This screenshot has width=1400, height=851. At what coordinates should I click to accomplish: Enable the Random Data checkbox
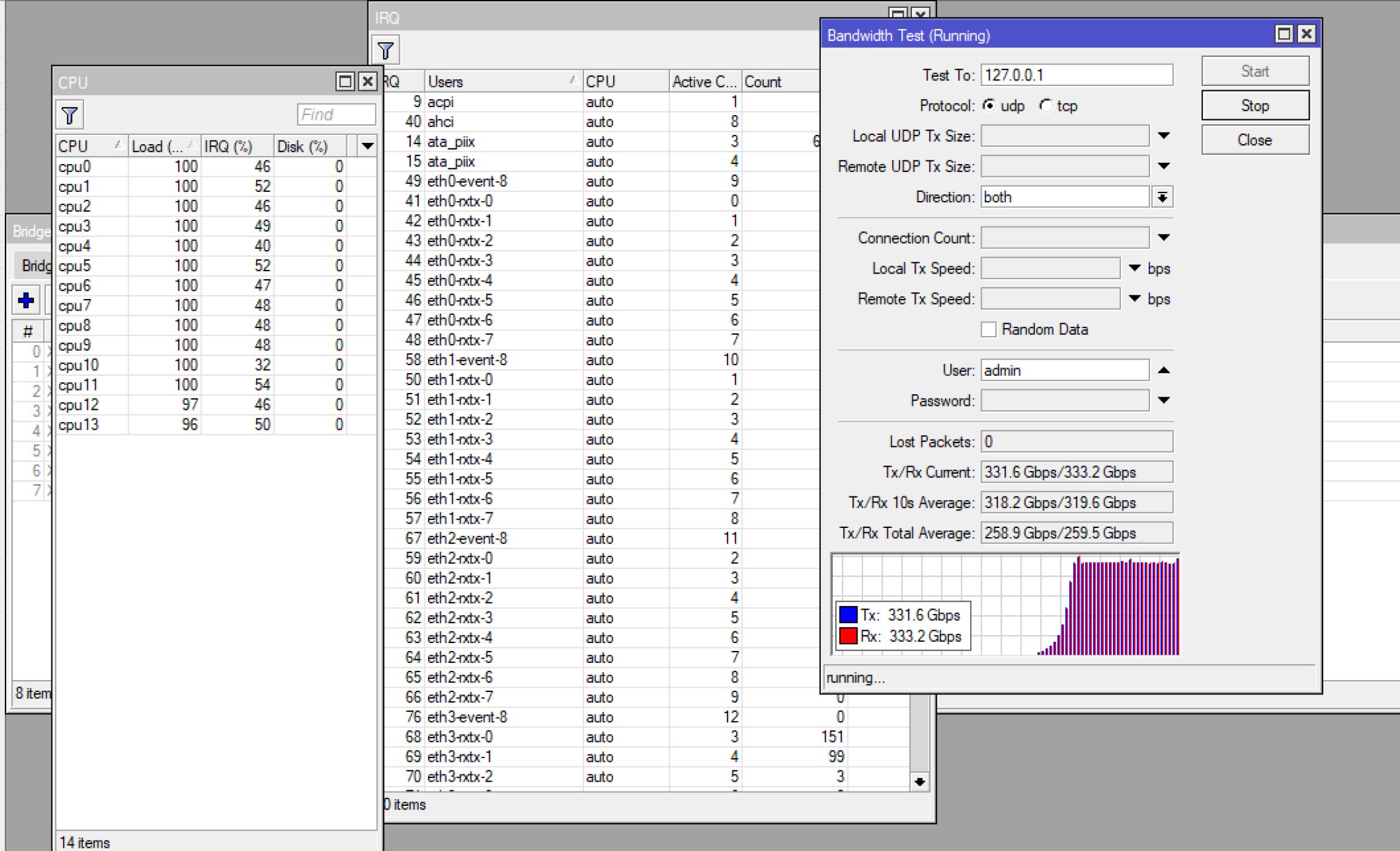988,329
